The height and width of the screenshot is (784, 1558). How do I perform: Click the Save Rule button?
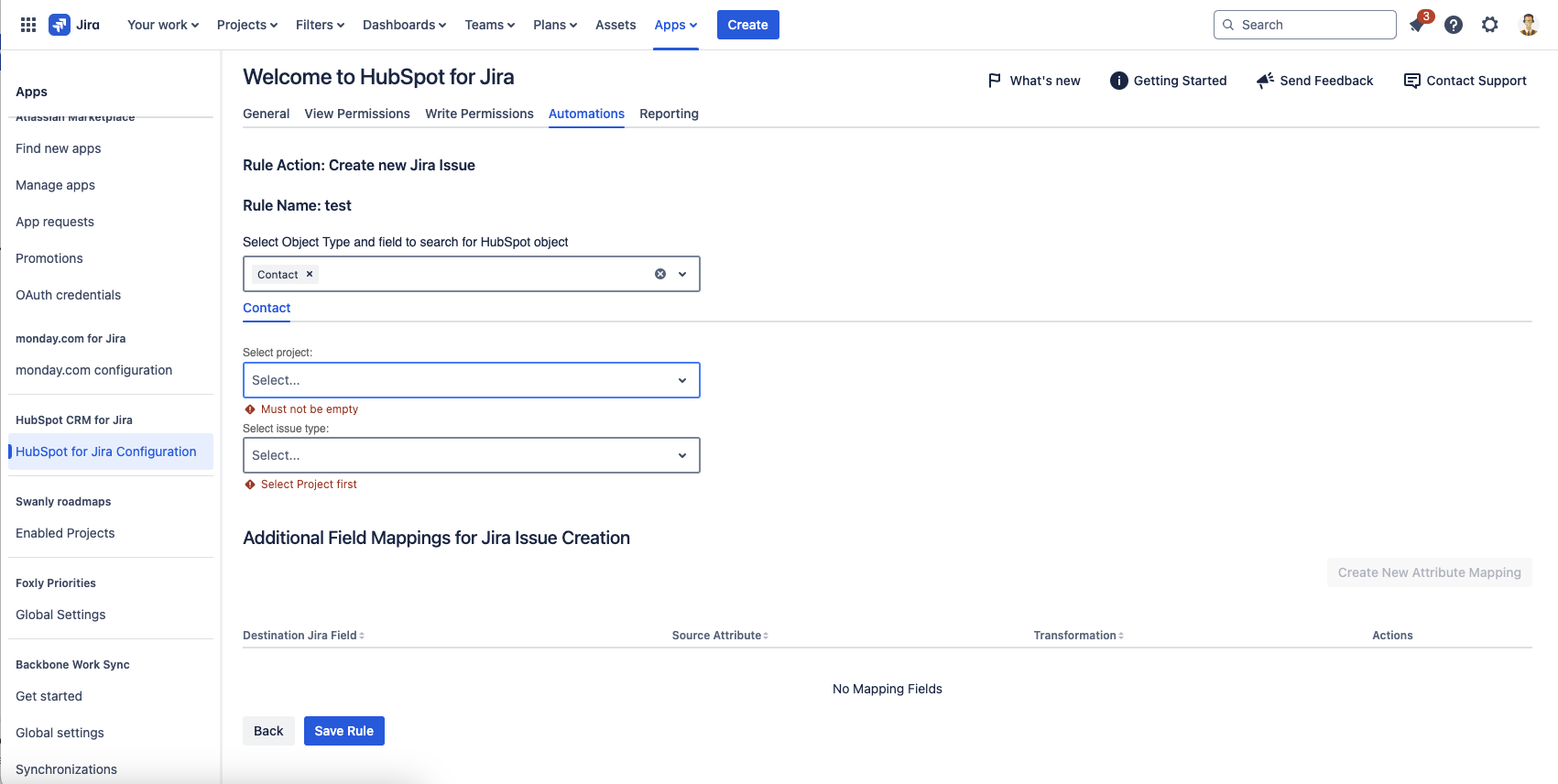coord(344,731)
